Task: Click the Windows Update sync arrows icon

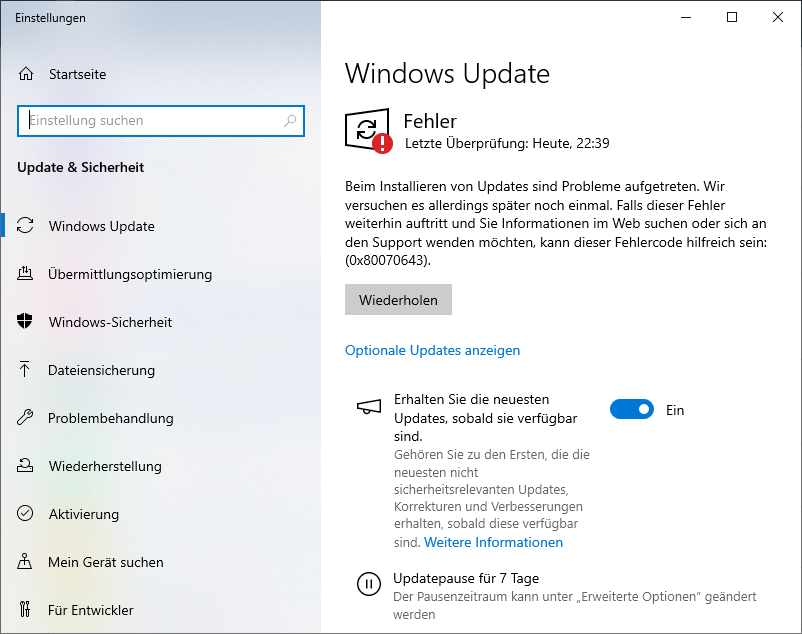Action: coord(25,225)
